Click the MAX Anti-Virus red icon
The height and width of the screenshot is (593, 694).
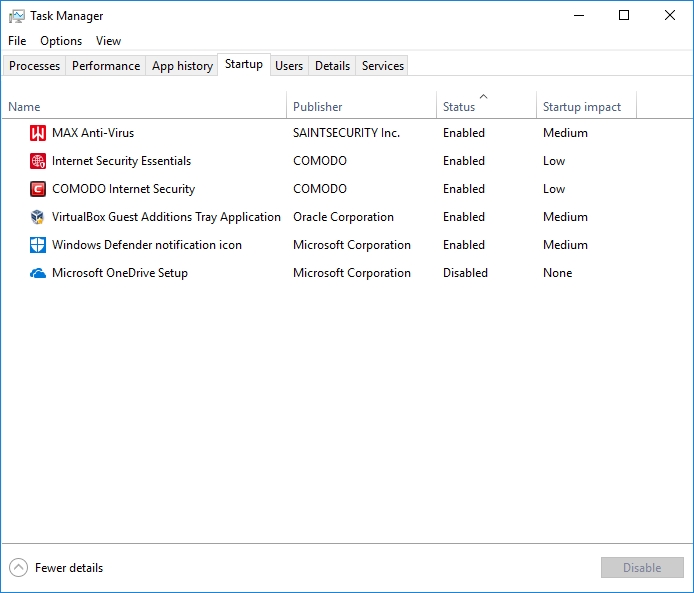coord(38,133)
